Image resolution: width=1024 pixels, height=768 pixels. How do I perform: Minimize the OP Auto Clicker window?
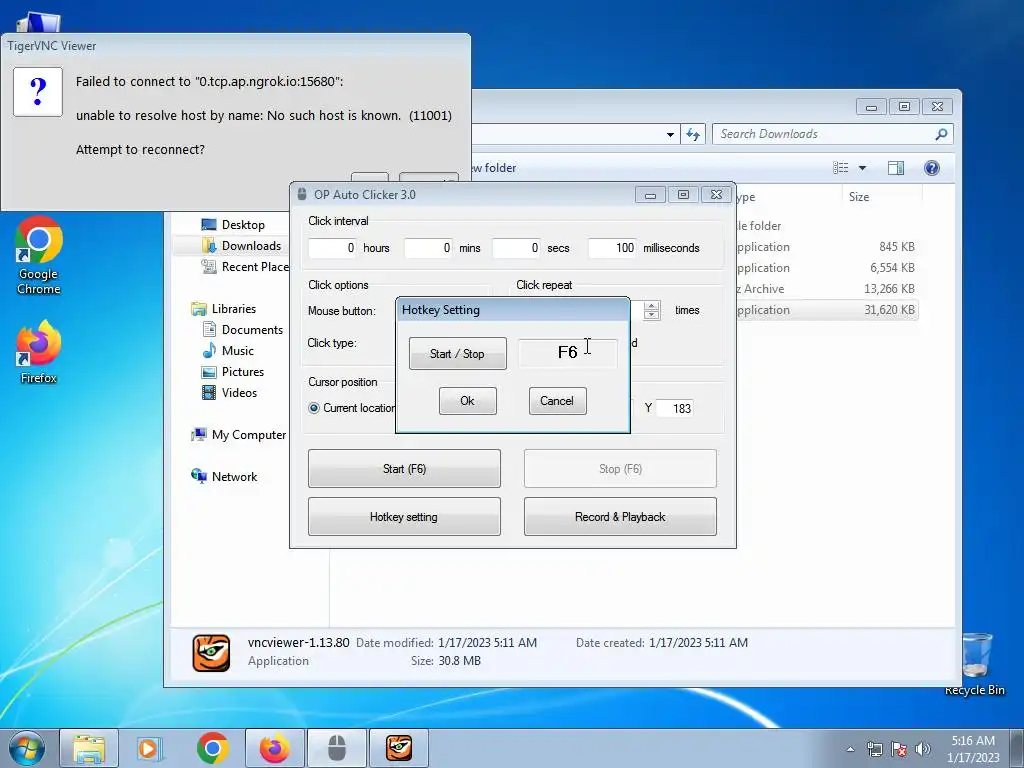(x=650, y=195)
